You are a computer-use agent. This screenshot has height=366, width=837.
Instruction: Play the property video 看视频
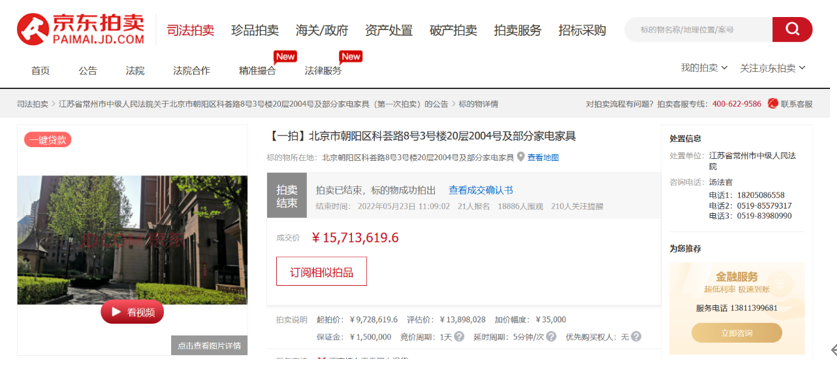click(x=132, y=312)
